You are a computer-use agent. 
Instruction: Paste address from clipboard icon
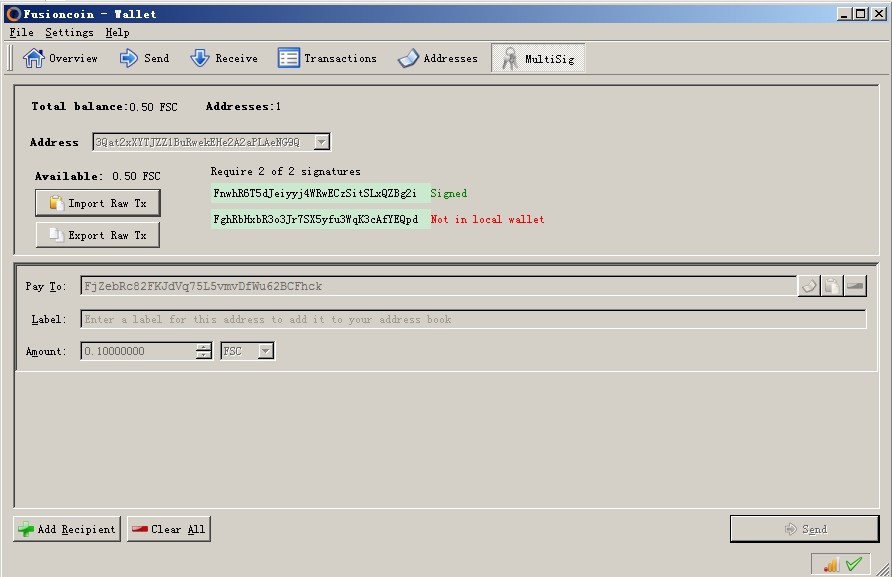click(x=832, y=286)
